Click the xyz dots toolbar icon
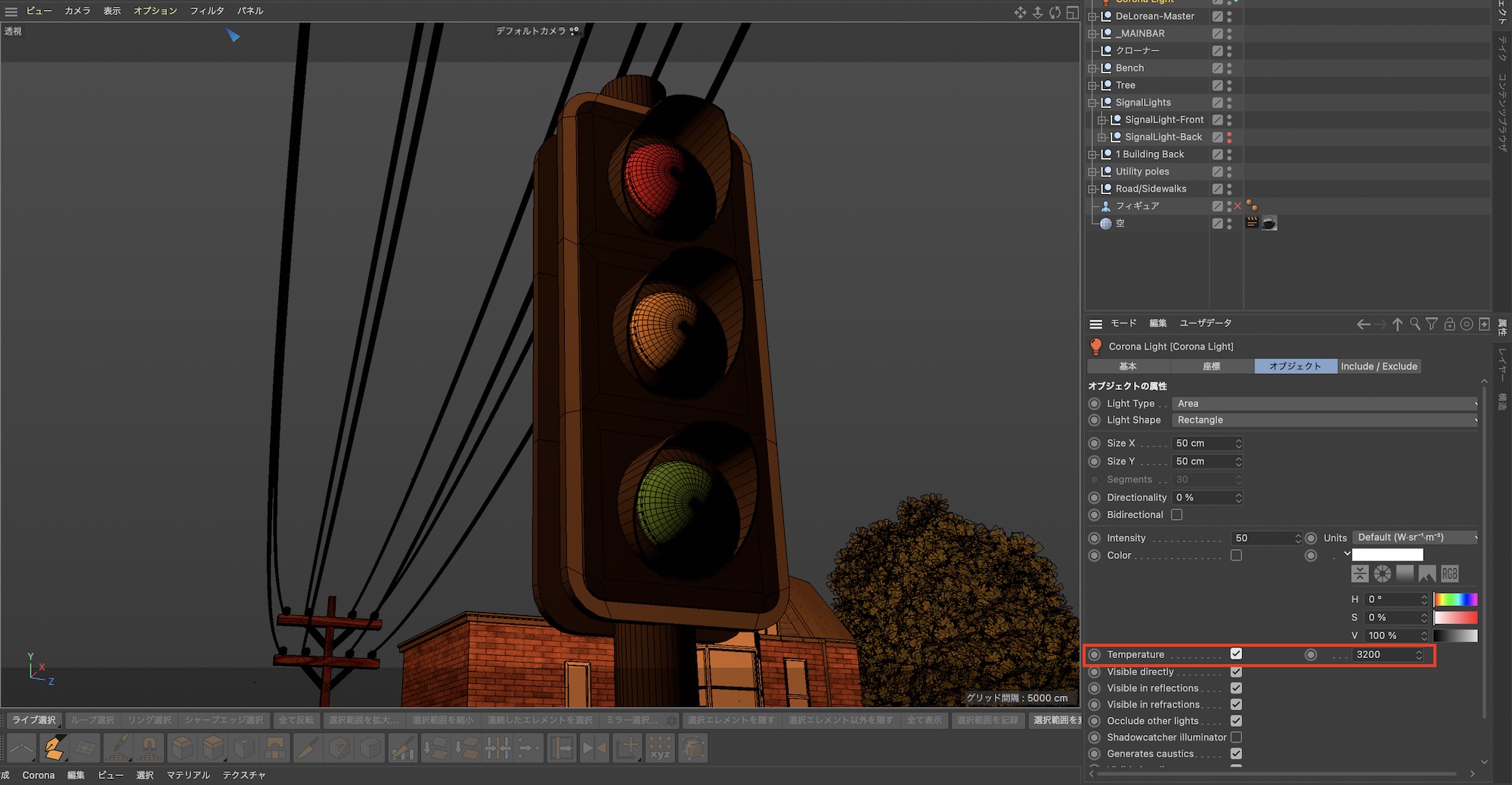This screenshot has height=785, width=1512. coord(660,748)
